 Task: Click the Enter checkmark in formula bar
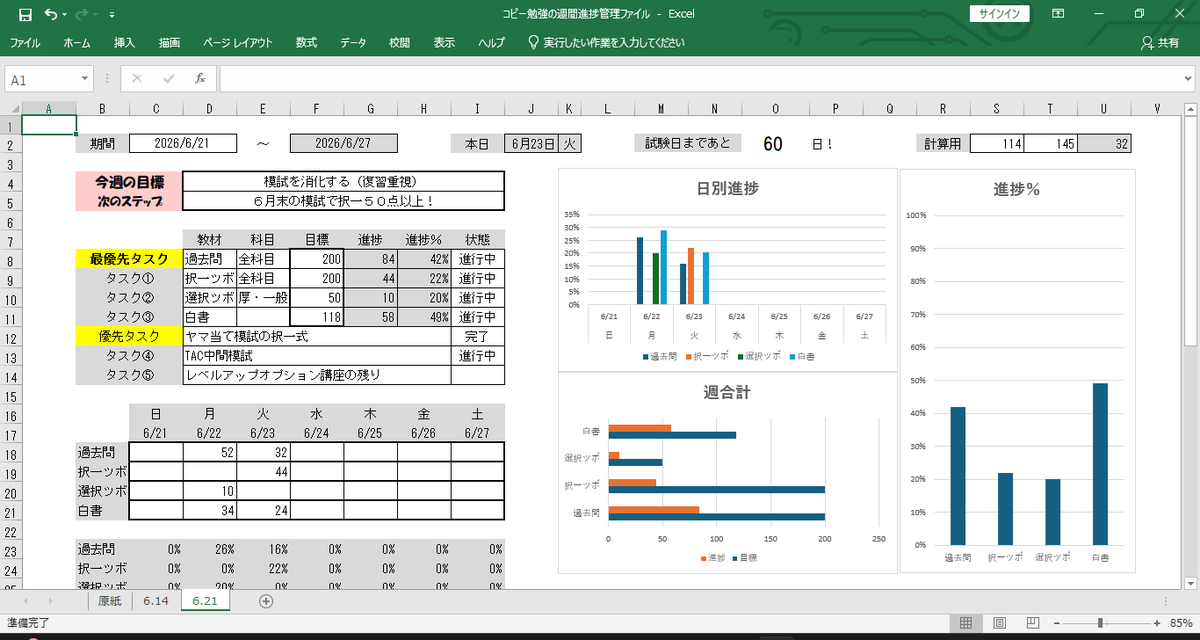[168, 79]
